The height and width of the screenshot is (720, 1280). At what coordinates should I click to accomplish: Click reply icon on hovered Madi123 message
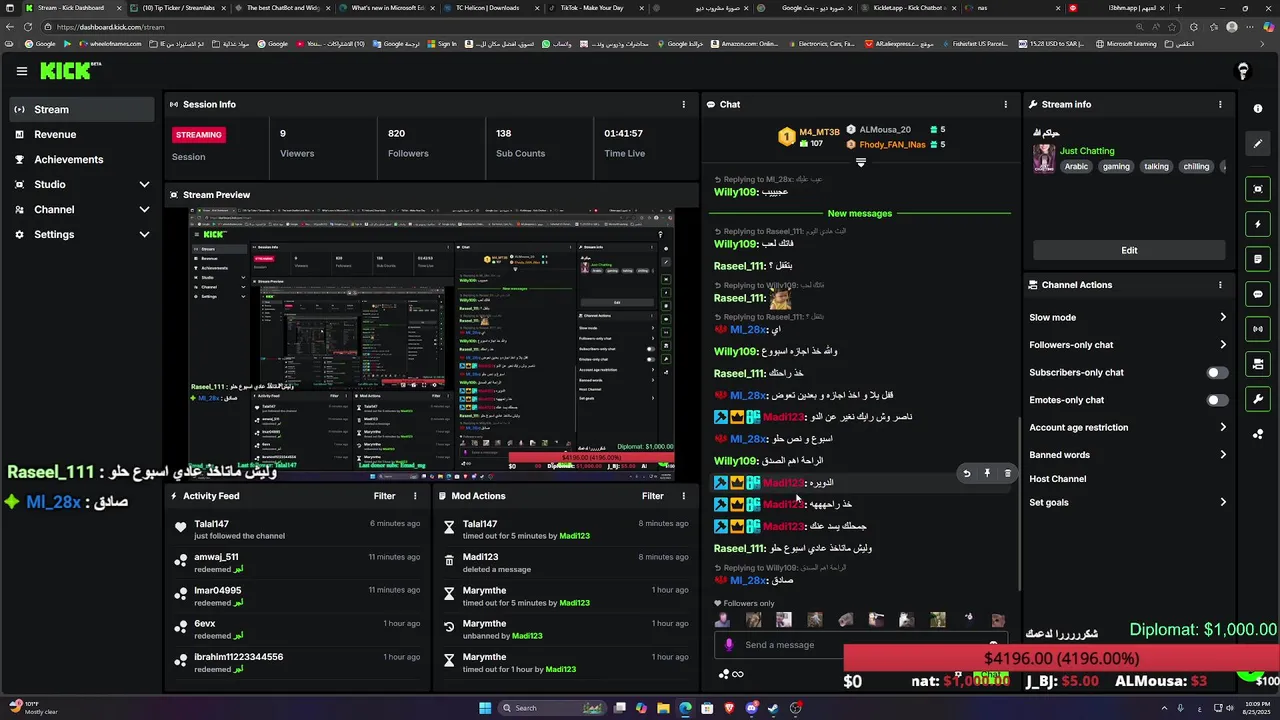click(966, 474)
